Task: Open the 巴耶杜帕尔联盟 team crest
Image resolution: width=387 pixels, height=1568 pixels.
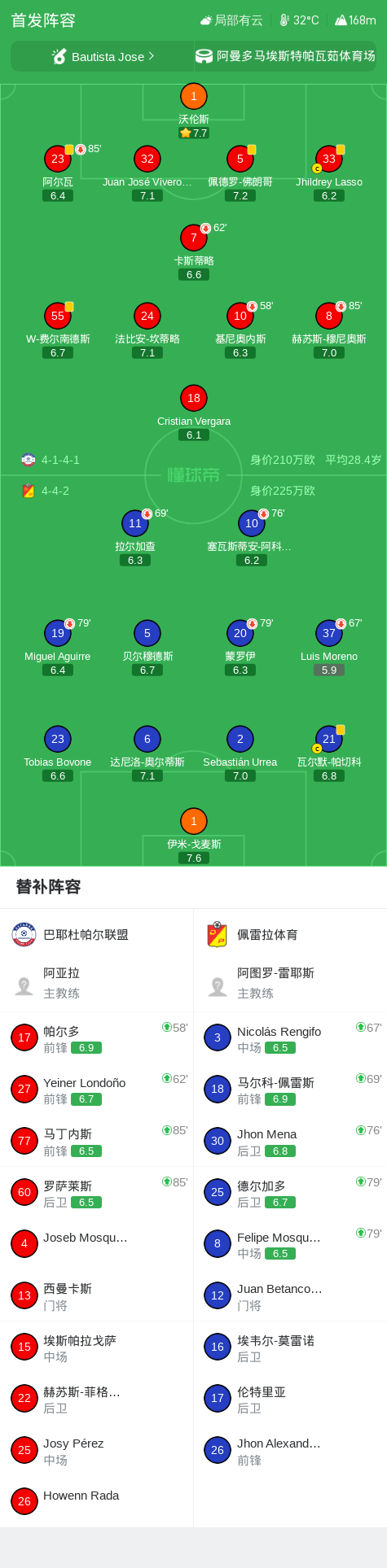Action: pyautogui.click(x=24, y=934)
